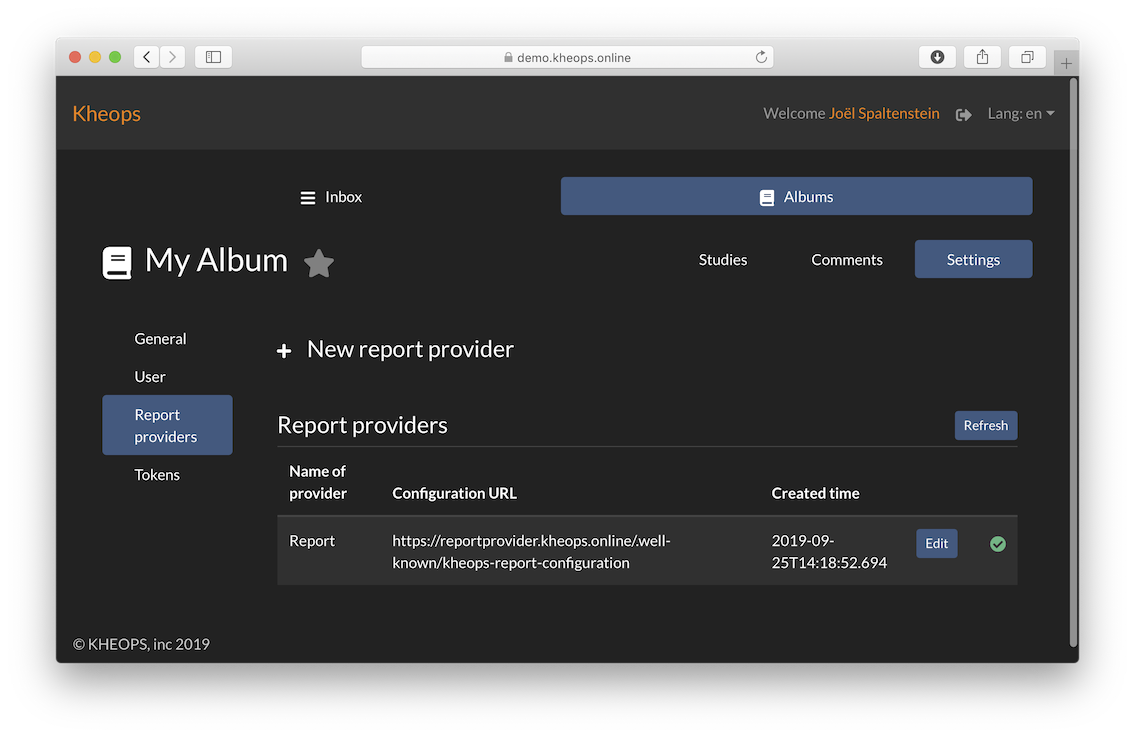Click the green check status icon

click(x=997, y=544)
